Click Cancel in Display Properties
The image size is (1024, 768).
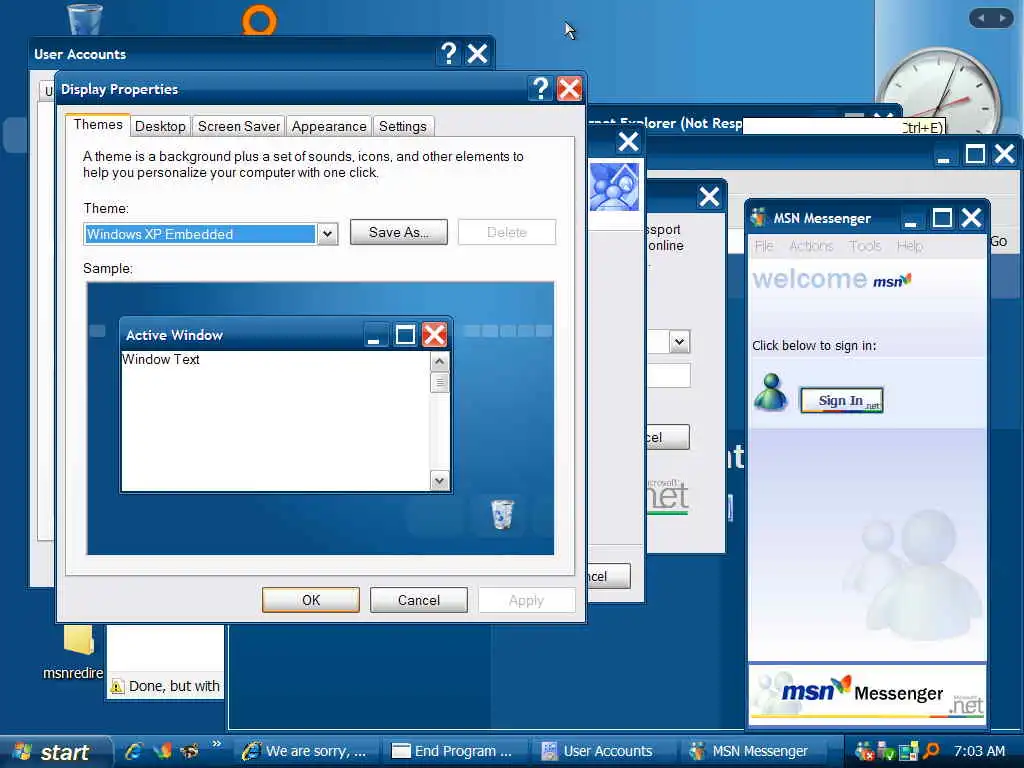[419, 600]
